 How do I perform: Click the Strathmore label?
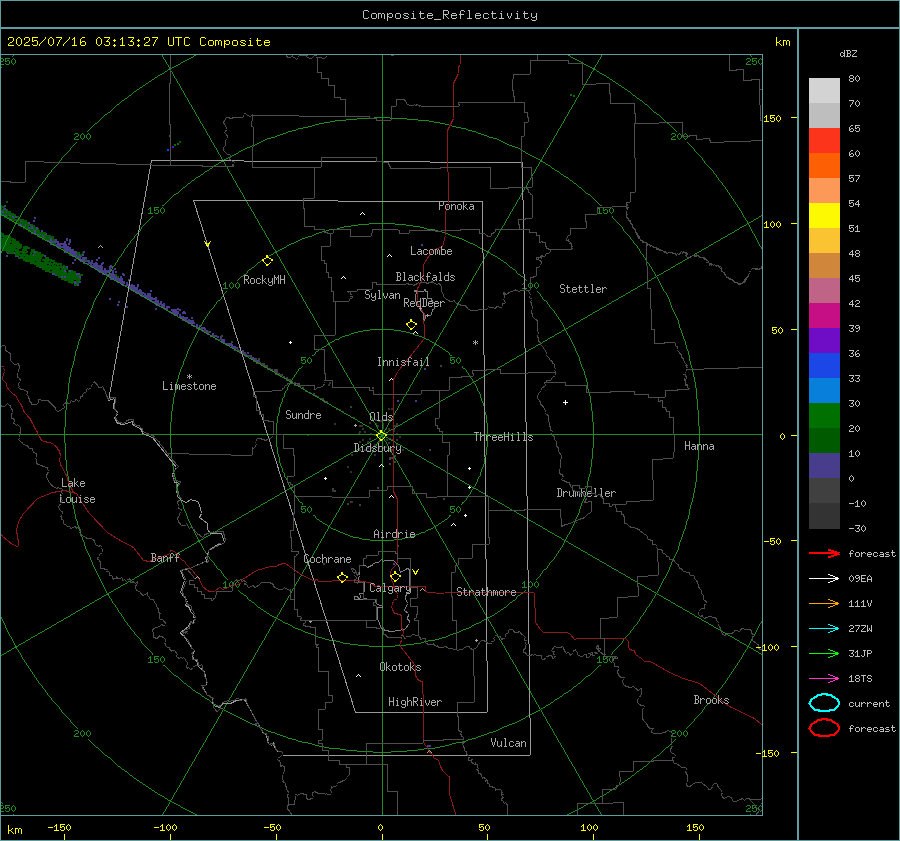[486, 592]
